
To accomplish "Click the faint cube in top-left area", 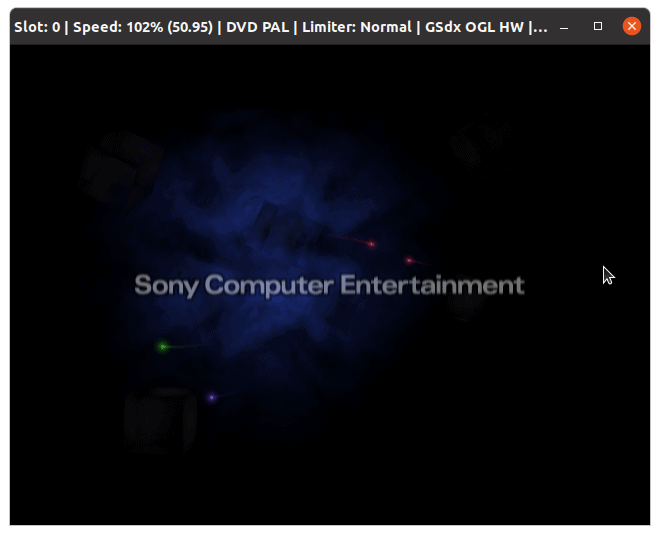I will point(121,168).
